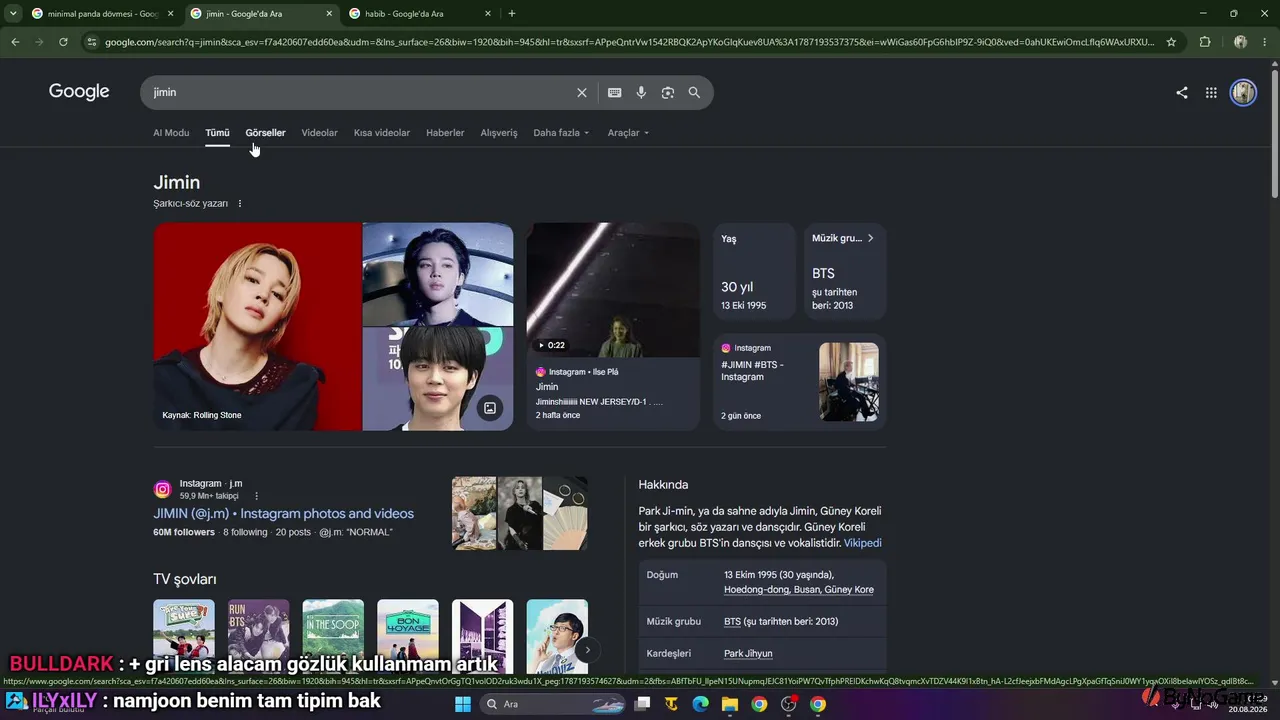The image size is (1280, 720).
Task: Open the Instagram result image preview thumbnails
Action: pos(520,513)
